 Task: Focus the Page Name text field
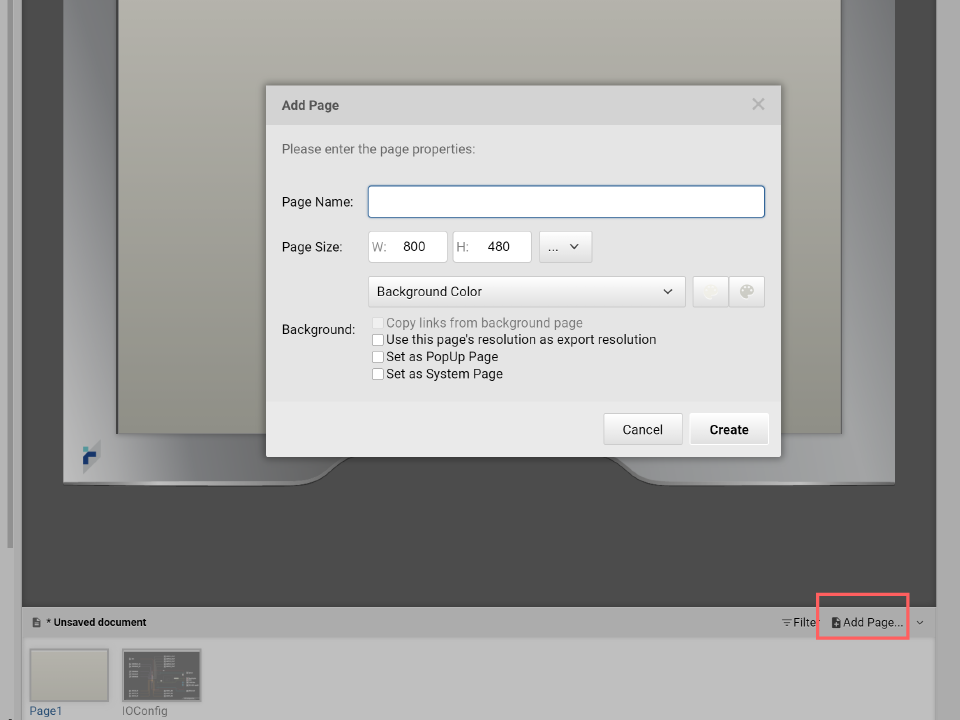(x=566, y=202)
